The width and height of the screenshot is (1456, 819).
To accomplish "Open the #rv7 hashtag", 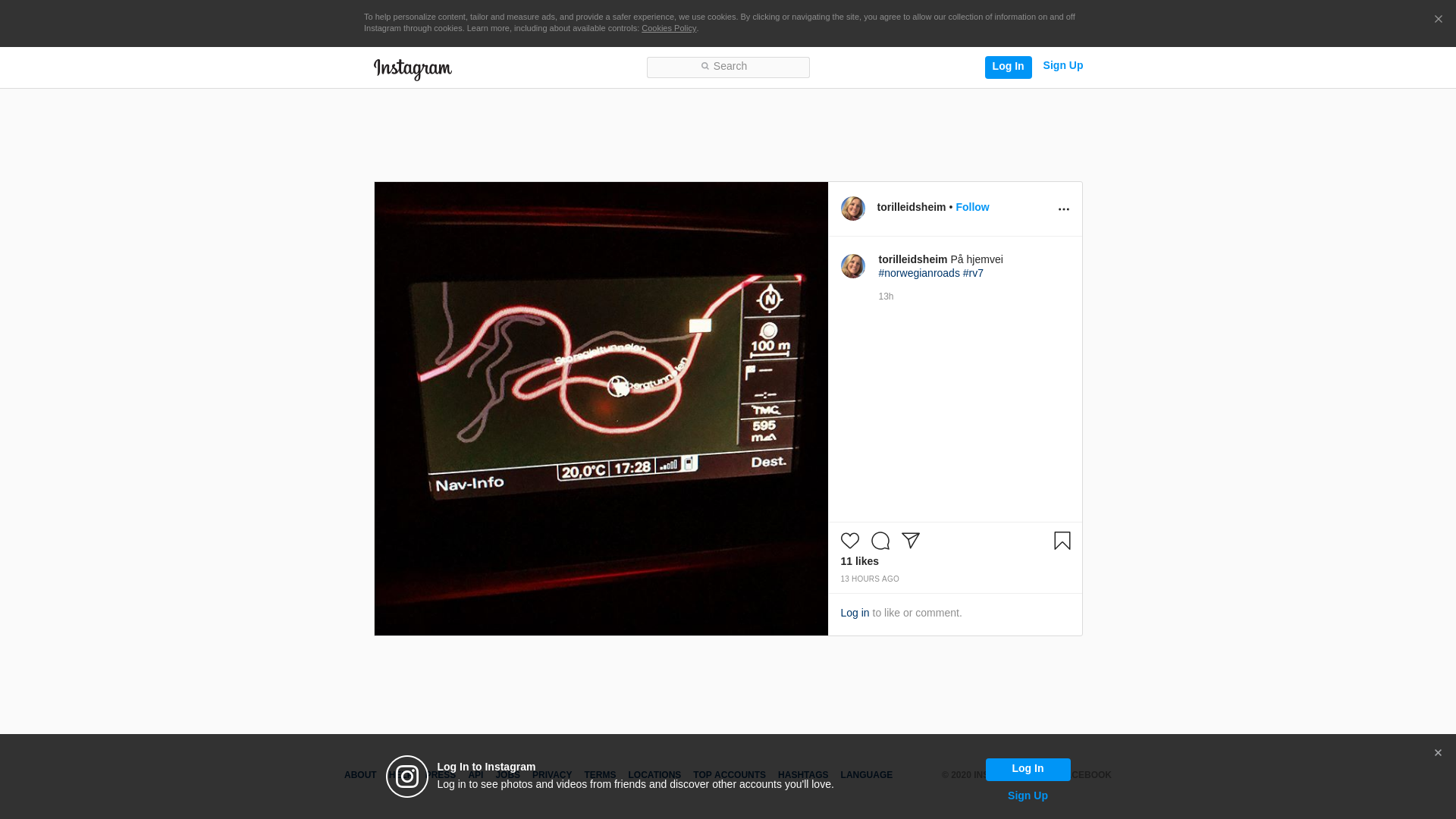I will coord(973,273).
